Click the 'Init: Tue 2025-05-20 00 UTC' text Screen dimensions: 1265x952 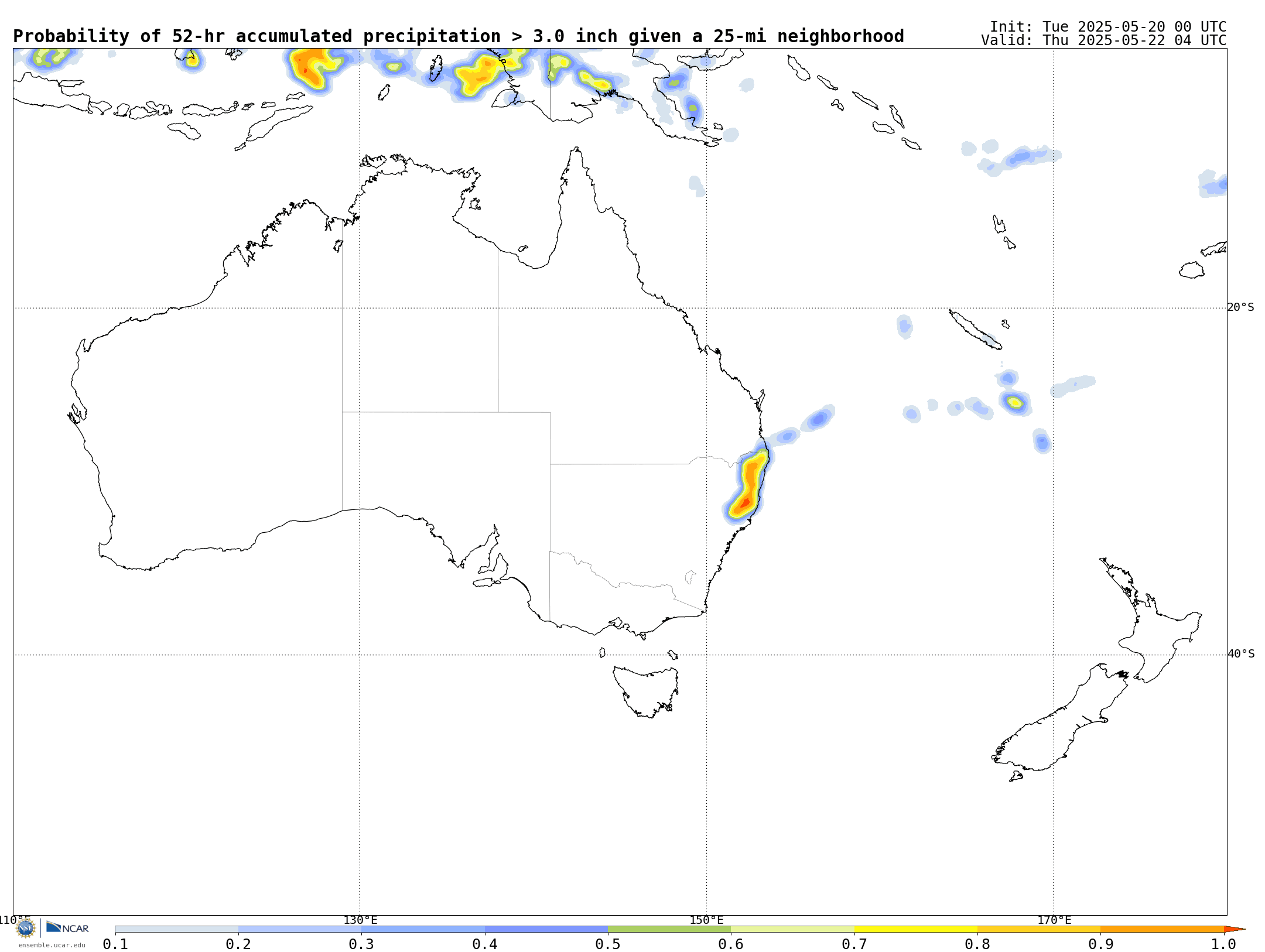1108,27
